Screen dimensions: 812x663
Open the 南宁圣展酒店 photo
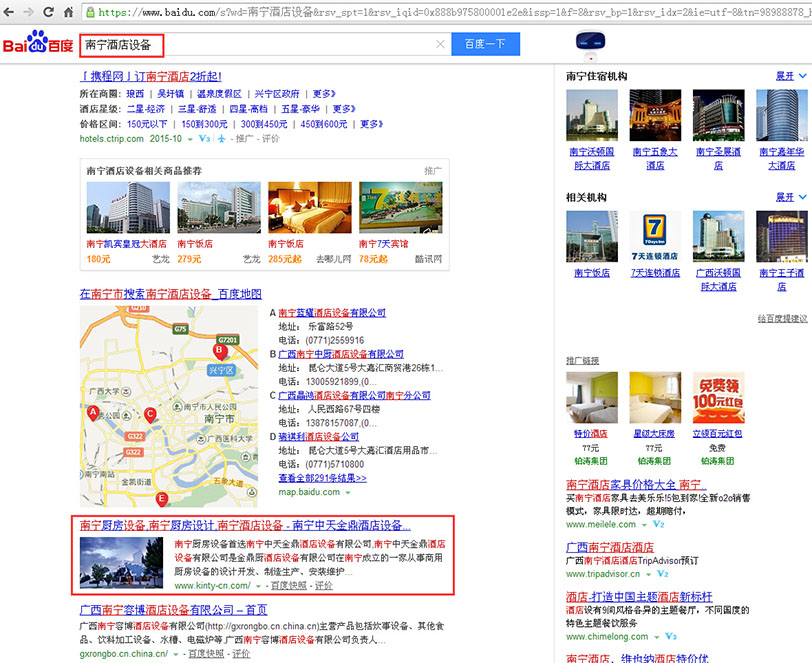[719, 115]
